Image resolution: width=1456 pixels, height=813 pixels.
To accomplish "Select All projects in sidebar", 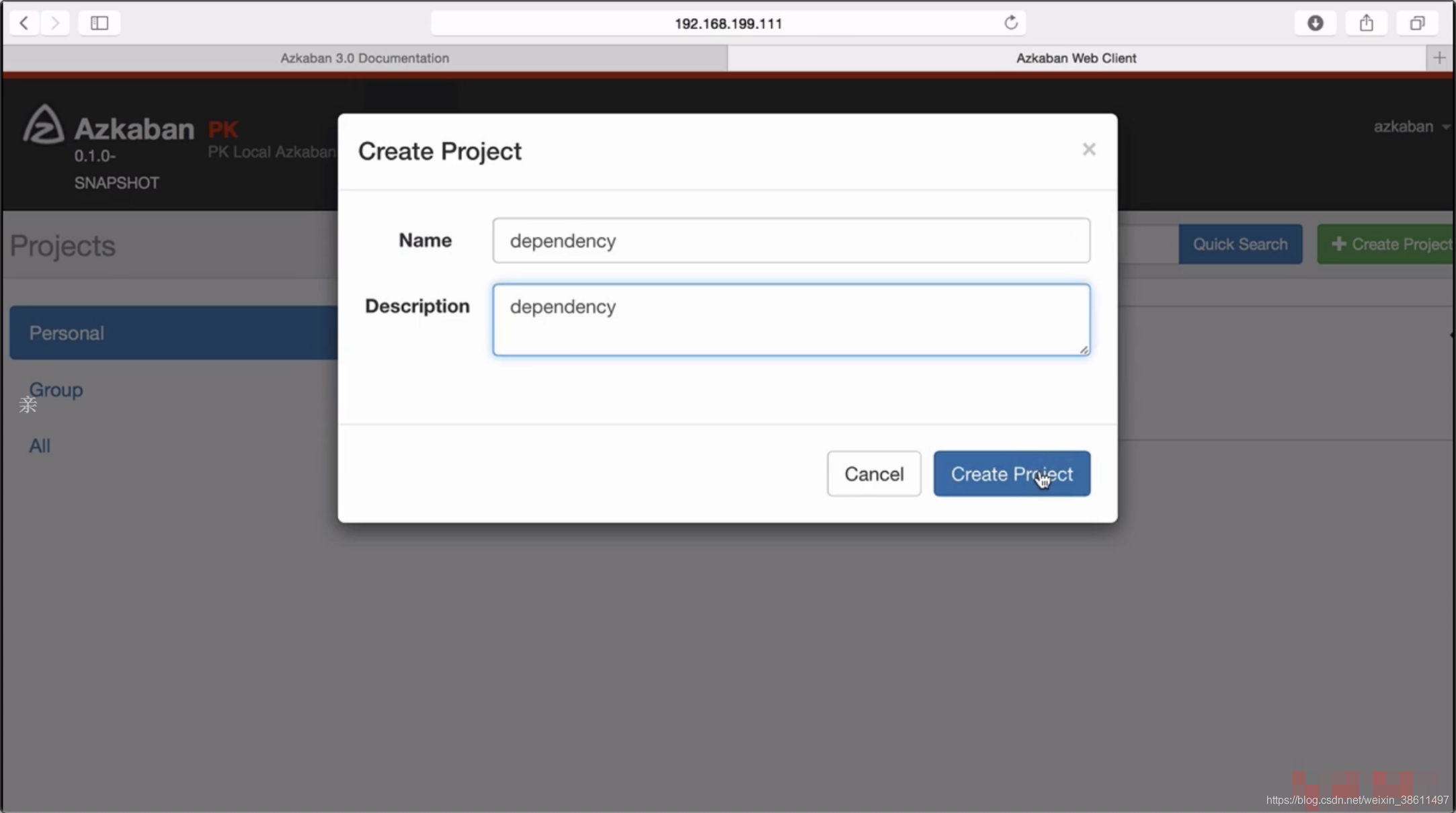I will click(x=39, y=445).
